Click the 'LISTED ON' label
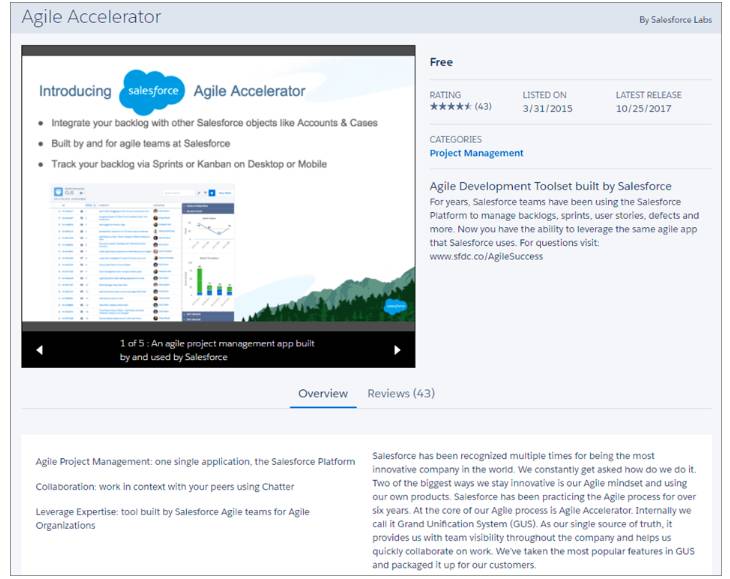The width and height of the screenshot is (730, 579). coord(544,95)
